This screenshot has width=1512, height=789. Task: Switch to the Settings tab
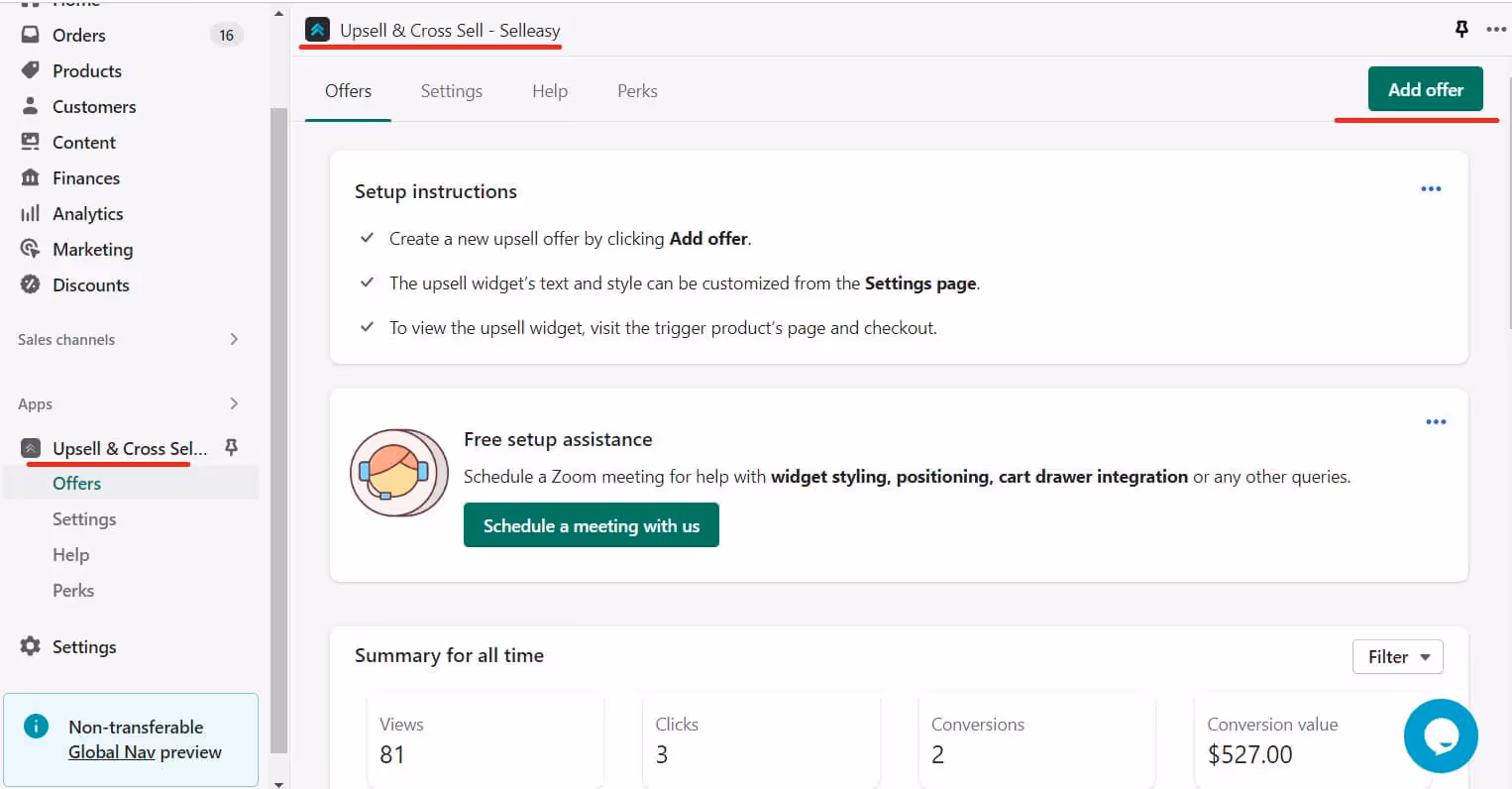tap(452, 90)
